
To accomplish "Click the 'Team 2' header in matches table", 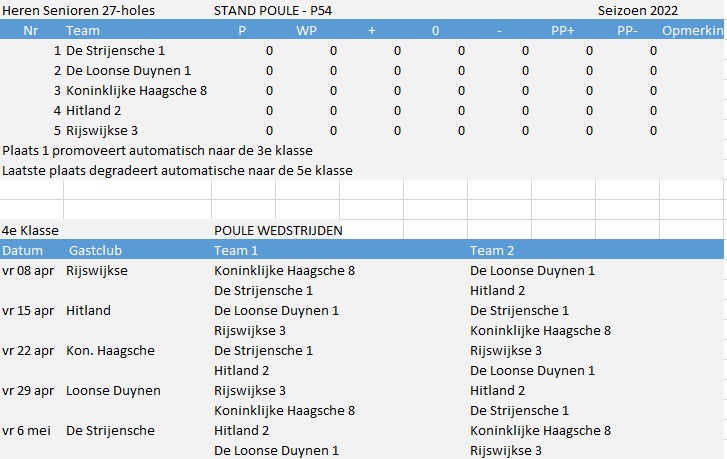I will click(492, 250).
